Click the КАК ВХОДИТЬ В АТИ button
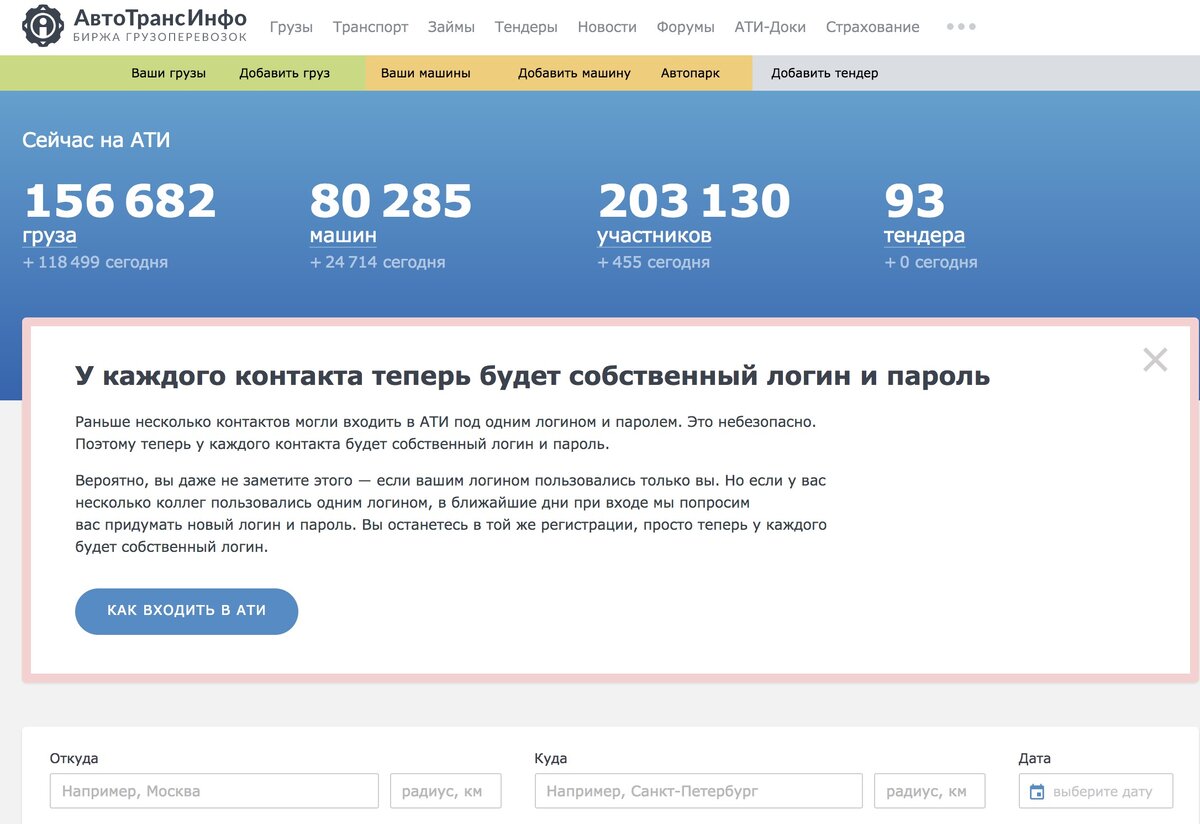This screenshot has height=824, width=1200. pyautogui.click(x=186, y=611)
